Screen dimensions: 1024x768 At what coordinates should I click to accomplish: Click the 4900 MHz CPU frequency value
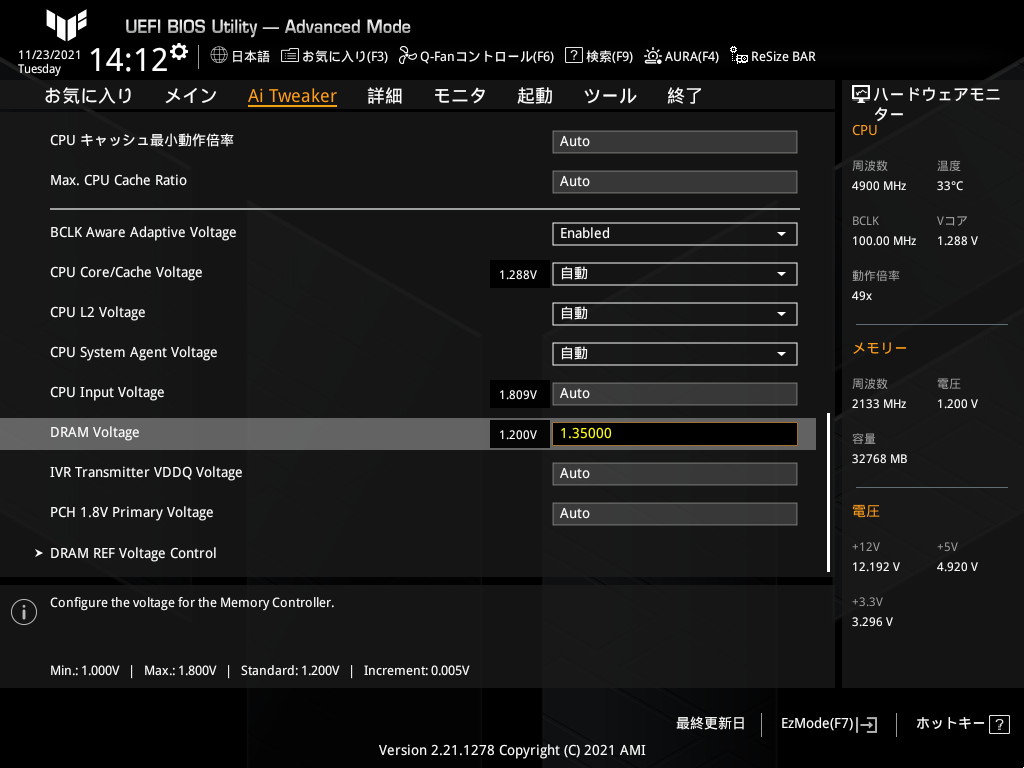tap(879, 186)
